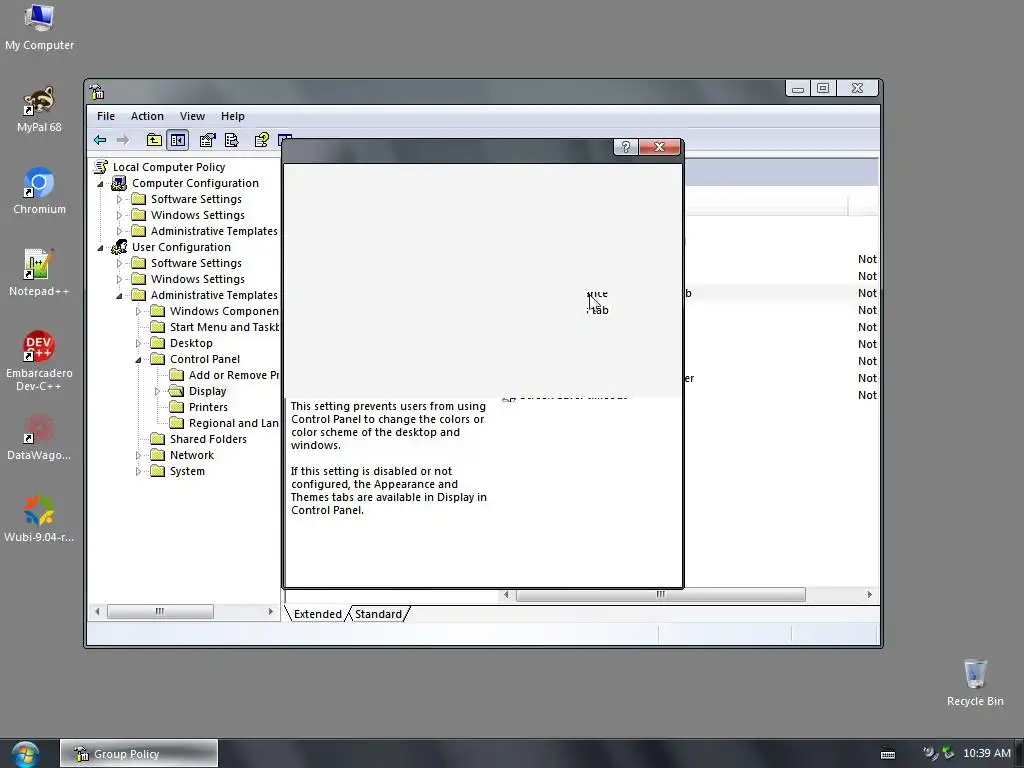Collapse the Computer Configuration node
The width and height of the screenshot is (1024, 768).
point(101,184)
